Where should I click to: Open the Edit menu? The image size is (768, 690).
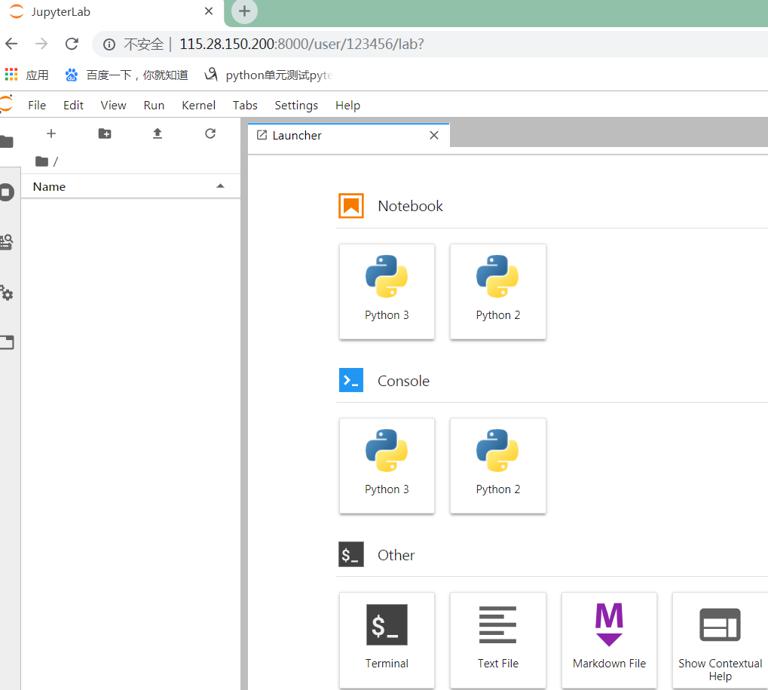[73, 105]
